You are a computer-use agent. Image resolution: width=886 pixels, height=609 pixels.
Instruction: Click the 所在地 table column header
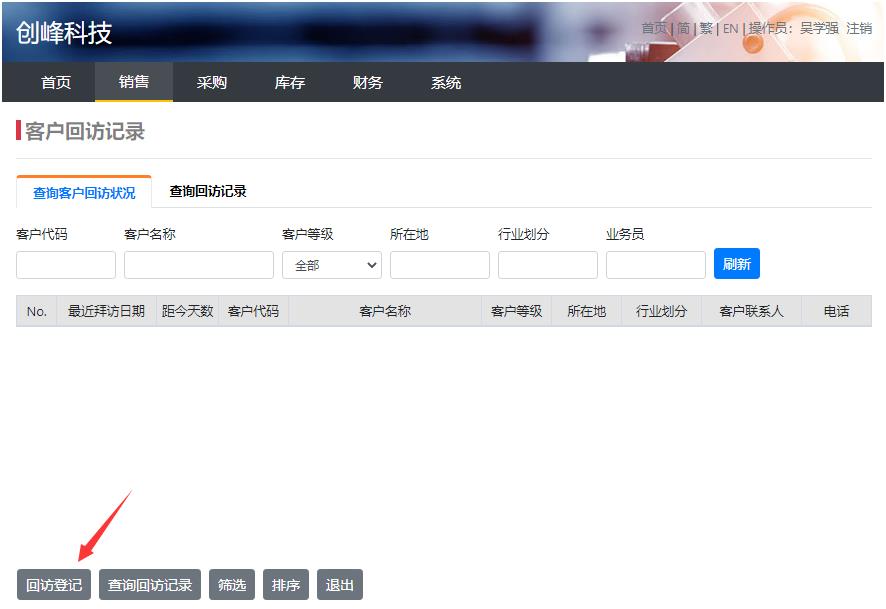(x=587, y=311)
